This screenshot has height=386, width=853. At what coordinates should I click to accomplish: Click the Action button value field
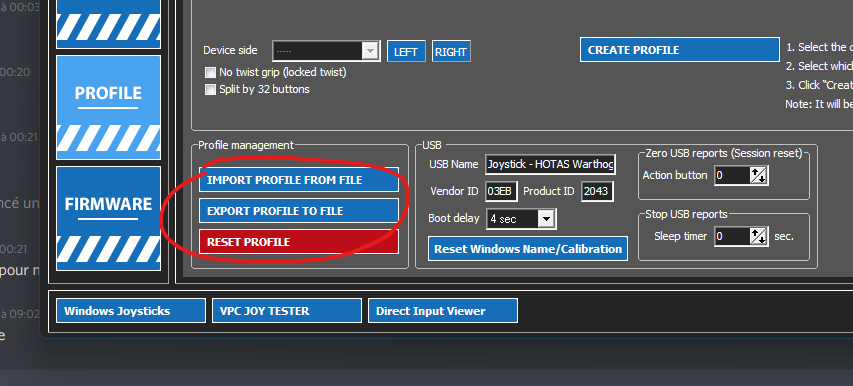(732, 176)
